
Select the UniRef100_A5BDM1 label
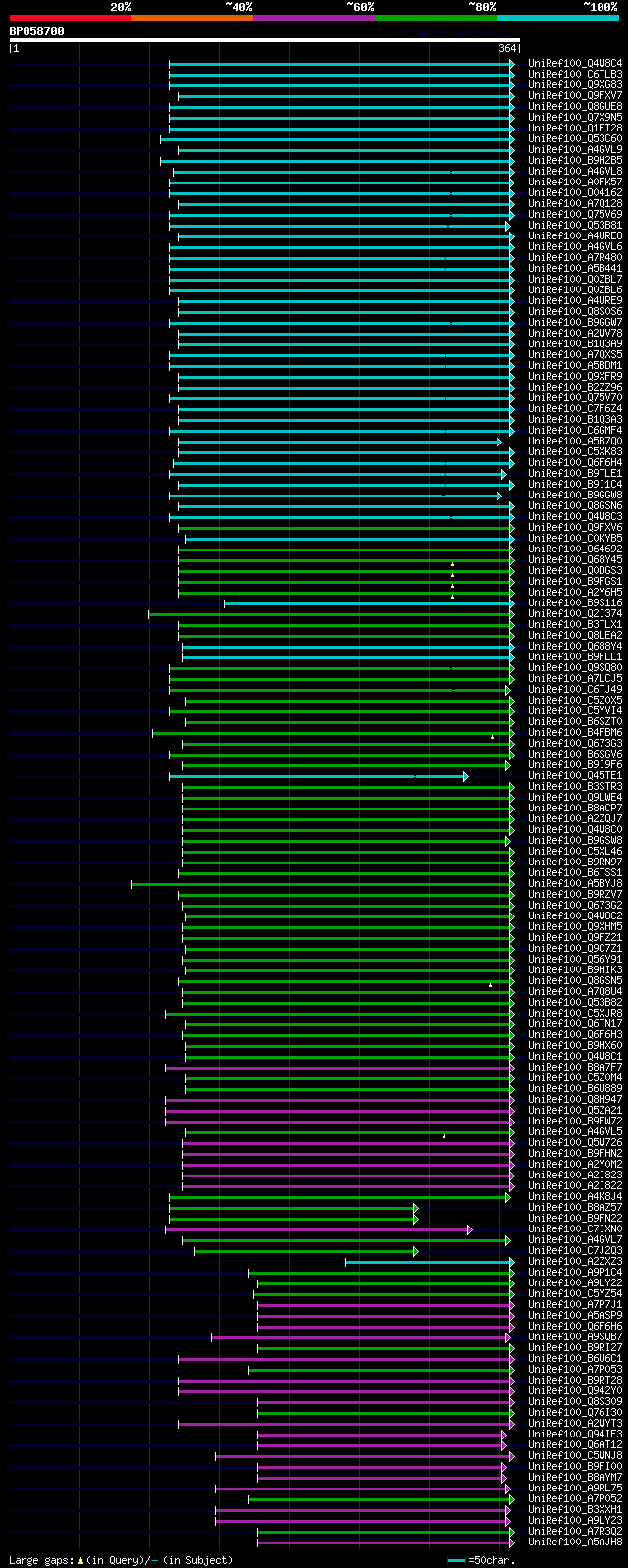point(575,365)
